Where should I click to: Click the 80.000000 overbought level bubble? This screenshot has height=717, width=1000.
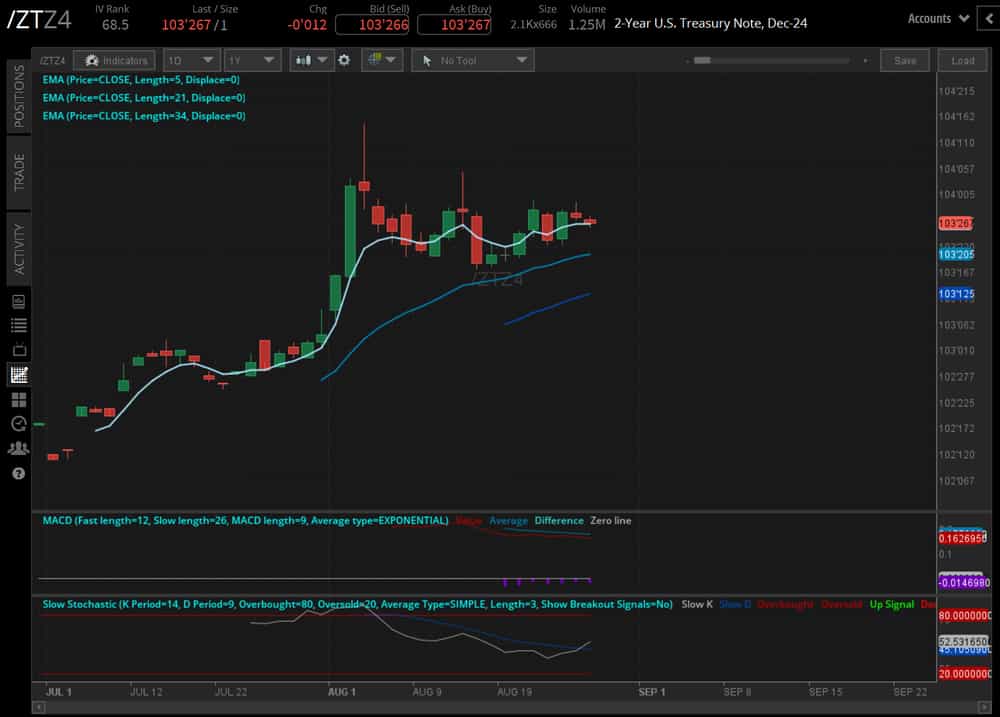[965, 616]
